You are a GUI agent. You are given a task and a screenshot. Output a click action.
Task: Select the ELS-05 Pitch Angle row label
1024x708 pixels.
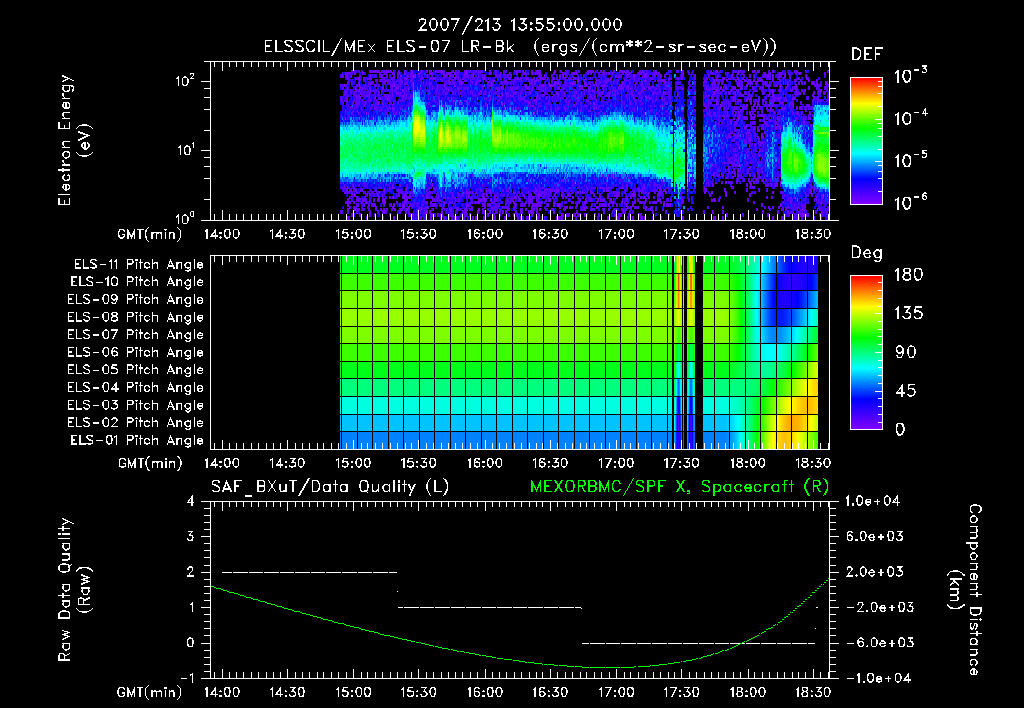pos(136,370)
